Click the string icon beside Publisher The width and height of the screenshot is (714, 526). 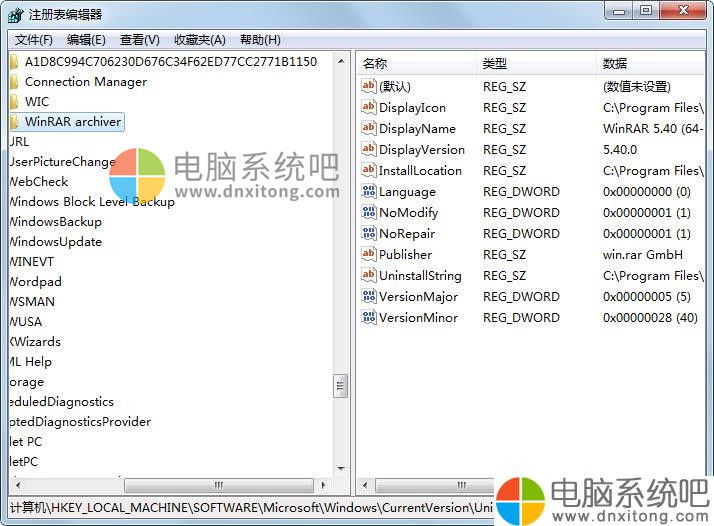[368, 254]
